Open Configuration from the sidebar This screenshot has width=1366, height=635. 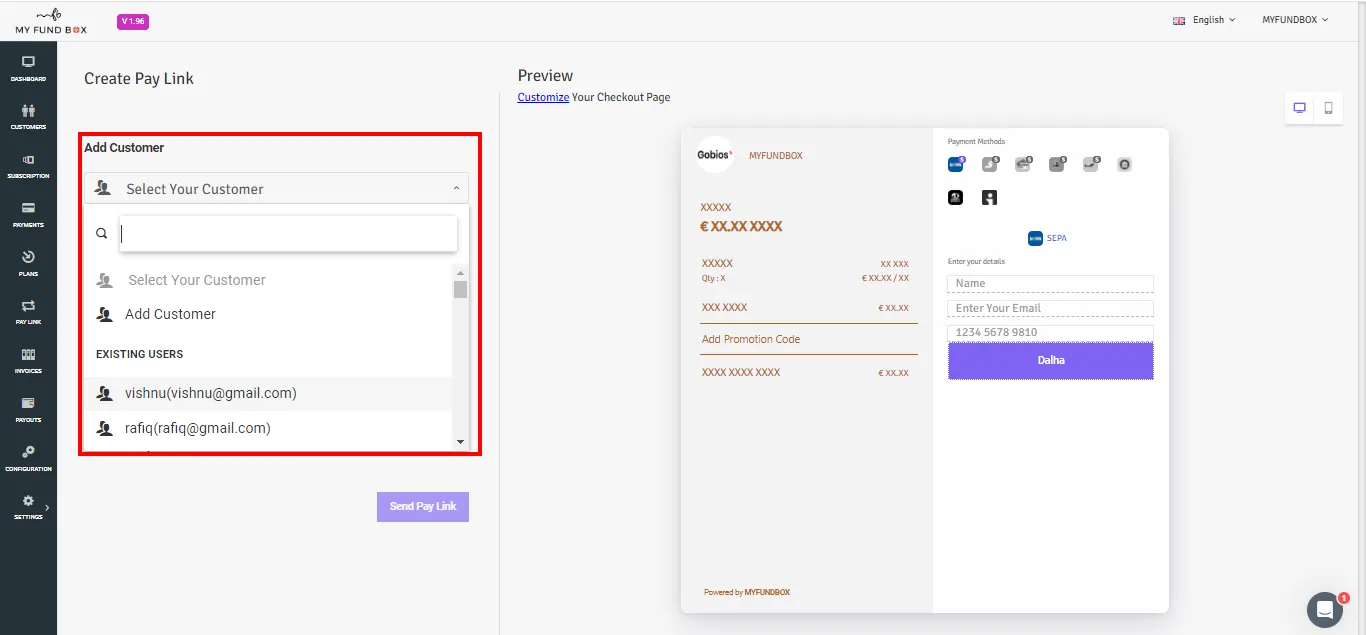point(28,459)
